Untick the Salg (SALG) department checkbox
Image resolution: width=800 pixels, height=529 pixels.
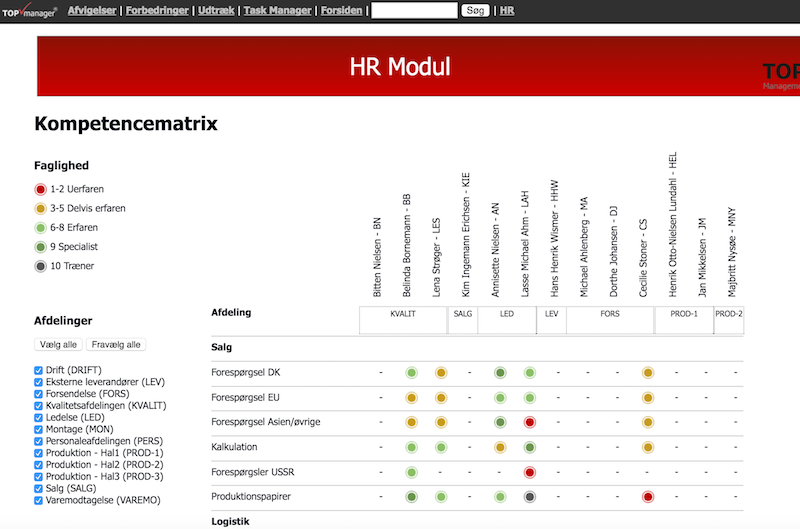click(x=38, y=488)
